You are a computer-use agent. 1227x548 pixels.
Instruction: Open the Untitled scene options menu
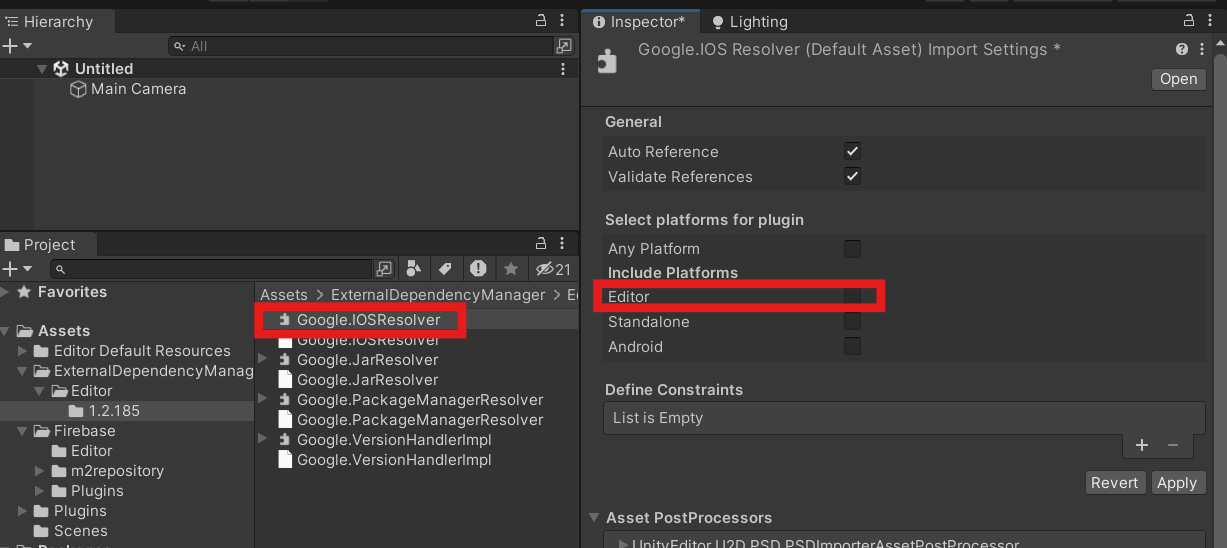pyautogui.click(x=564, y=69)
